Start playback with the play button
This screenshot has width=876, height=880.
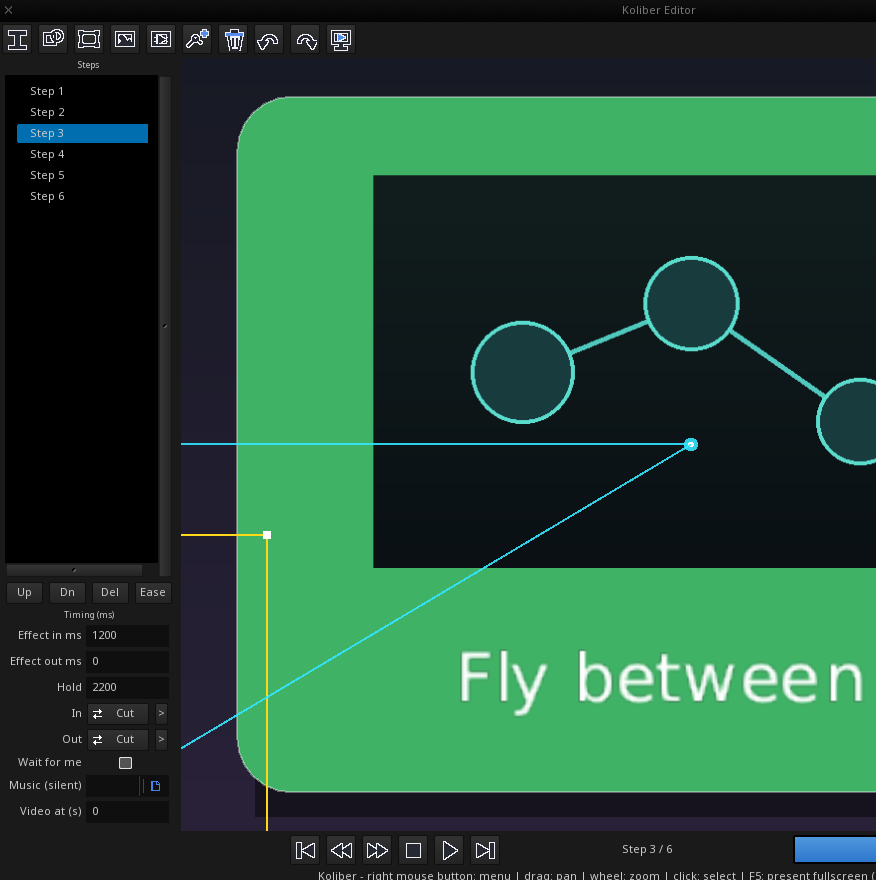[450, 850]
